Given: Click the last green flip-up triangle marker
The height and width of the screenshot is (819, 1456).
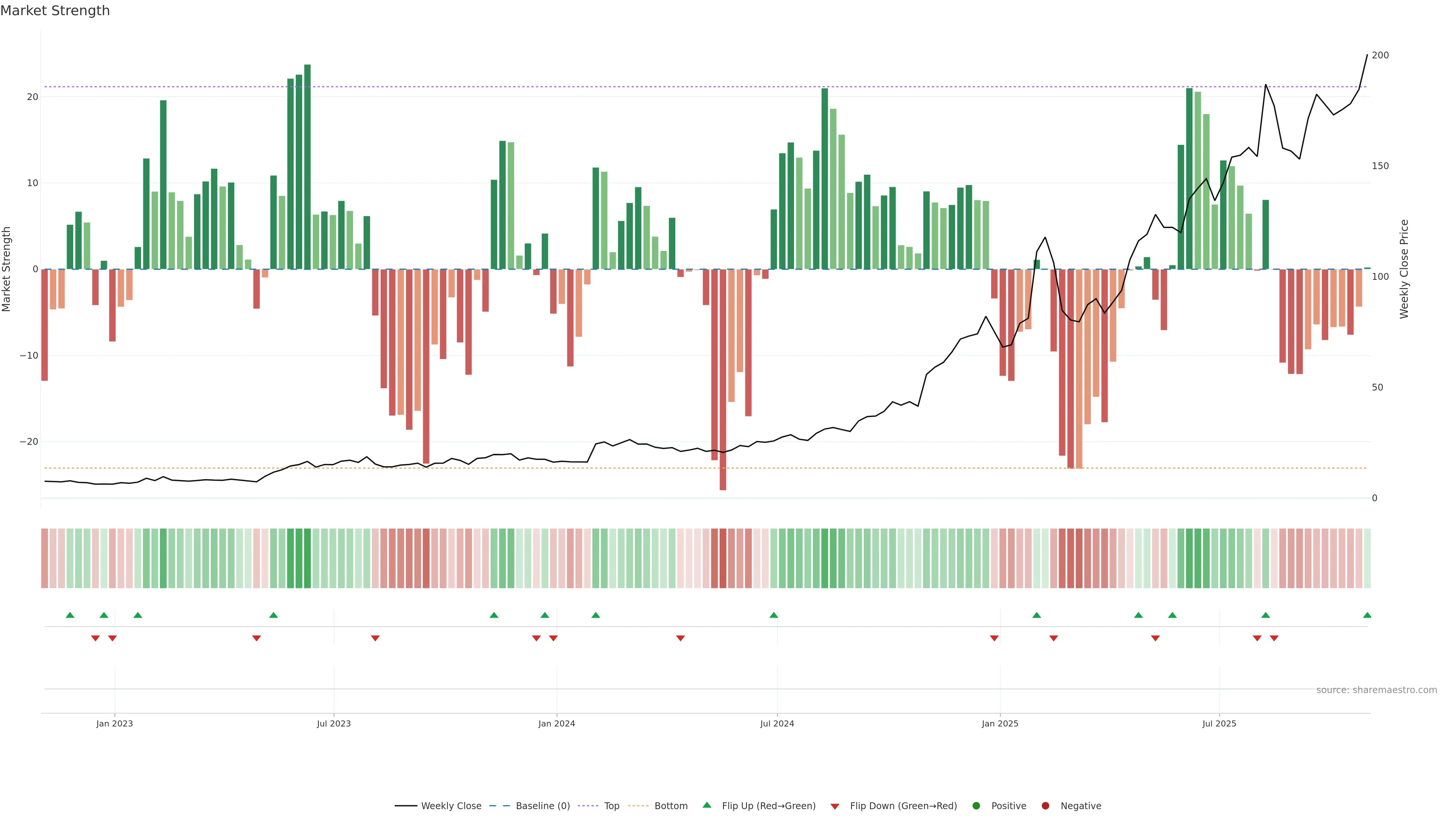Looking at the screenshot, I should point(1367,615).
